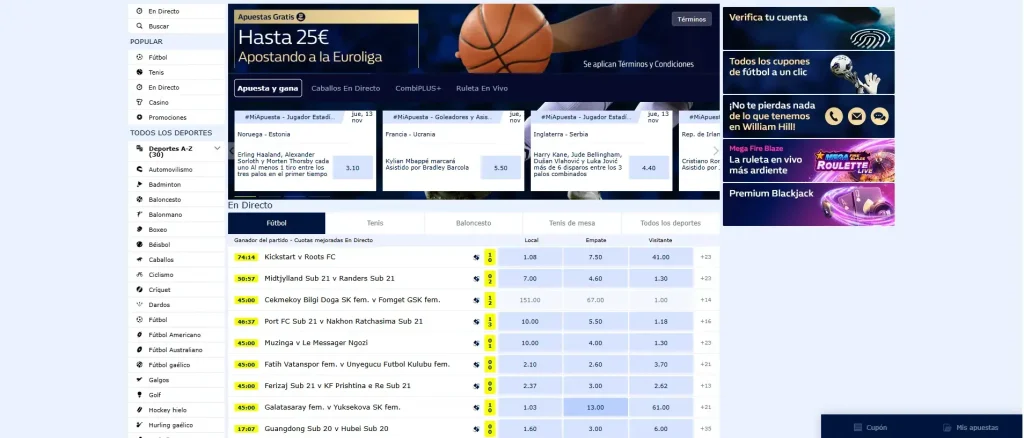Click the Términos button on the banner
The width and height of the screenshot is (1024, 438).
[x=692, y=20]
